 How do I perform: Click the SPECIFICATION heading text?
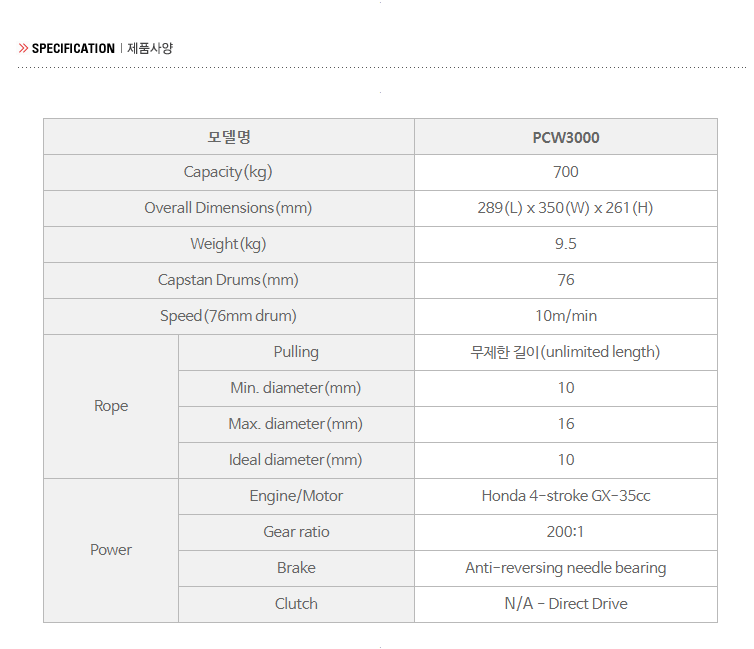tap(73, 48)
